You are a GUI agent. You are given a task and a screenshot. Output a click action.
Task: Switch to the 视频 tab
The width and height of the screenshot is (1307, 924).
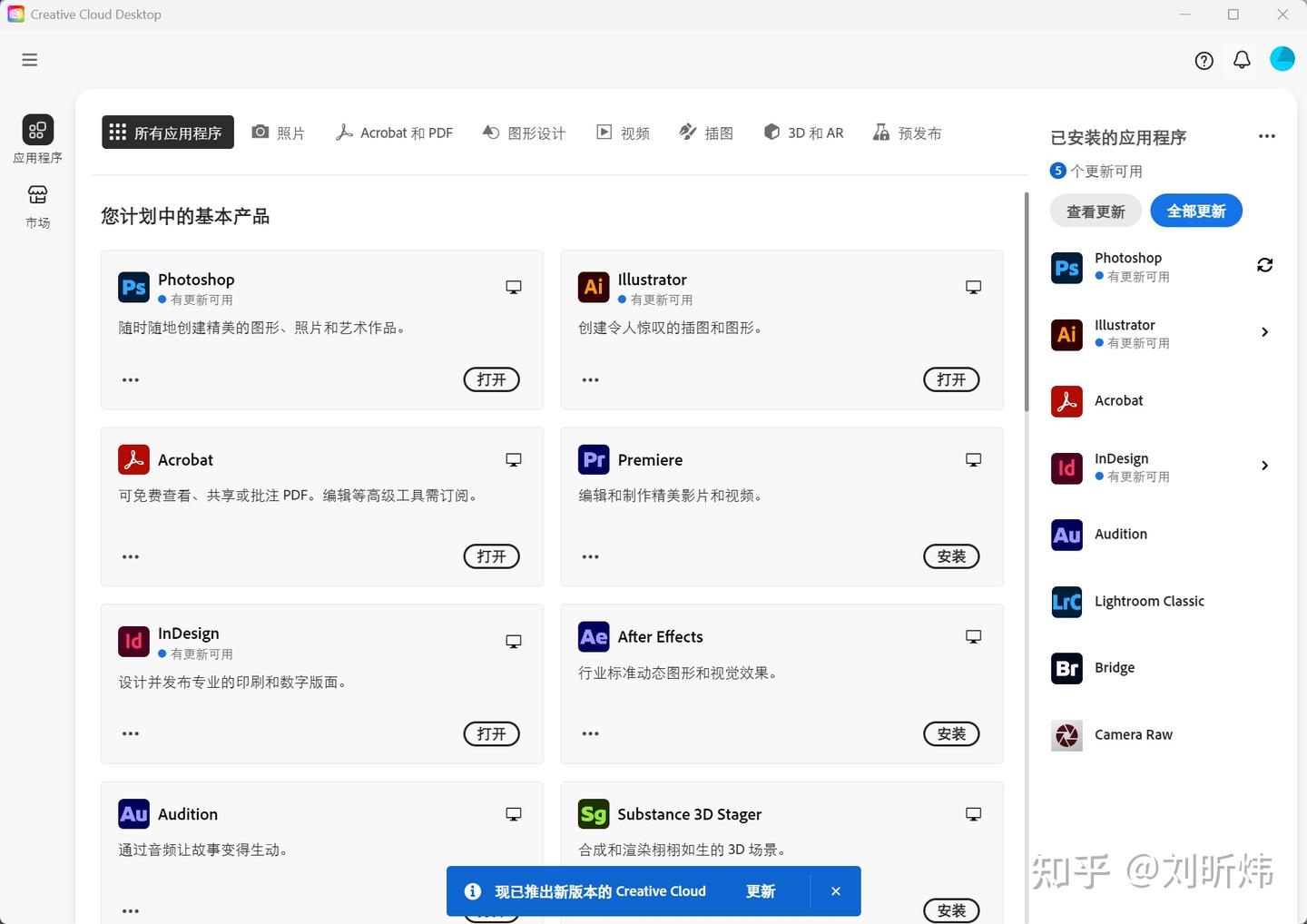pos(623,133)
